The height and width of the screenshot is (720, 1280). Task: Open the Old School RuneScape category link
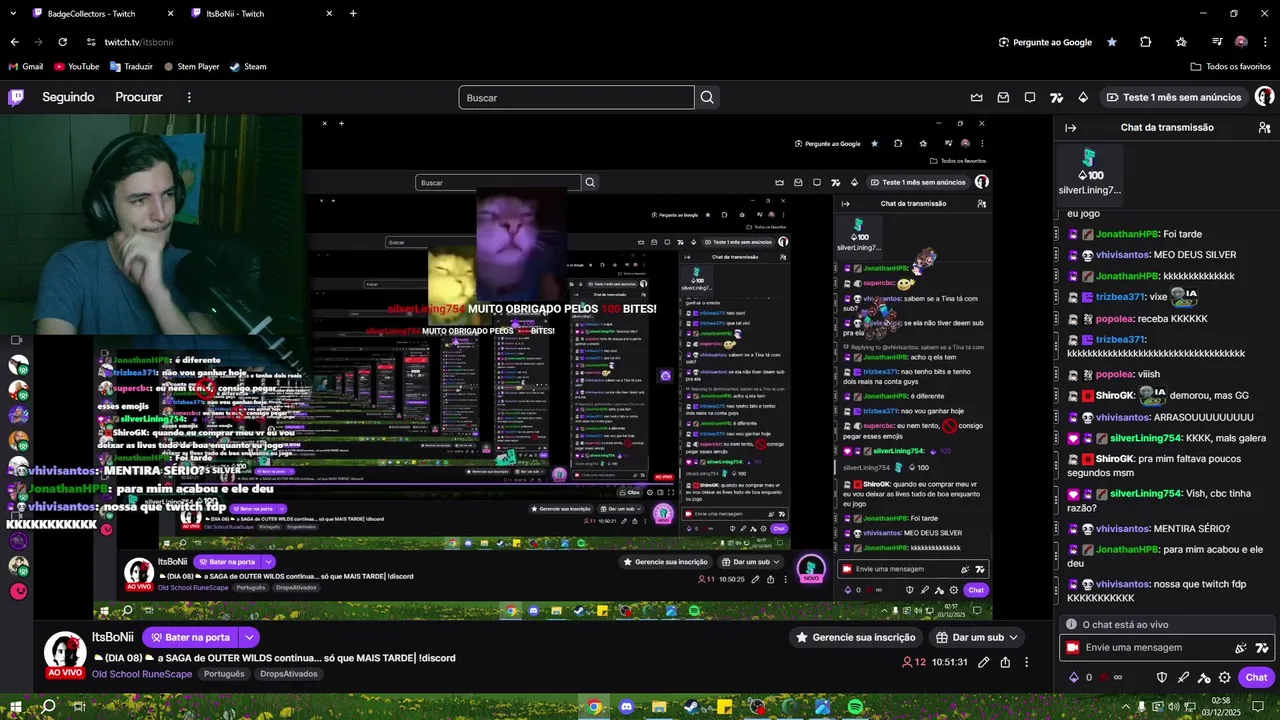pyautogui.click(x=142, y=674)
